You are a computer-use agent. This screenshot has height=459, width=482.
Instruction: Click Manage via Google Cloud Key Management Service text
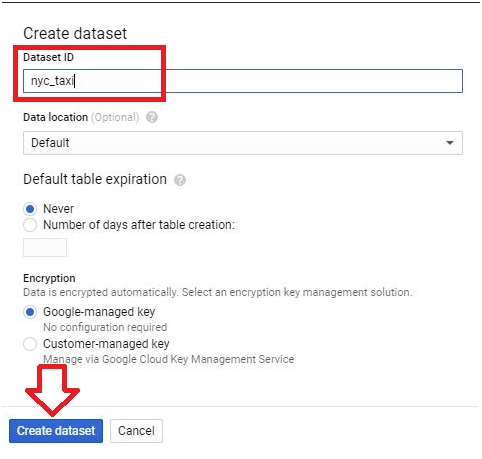[x=169, y=359]
